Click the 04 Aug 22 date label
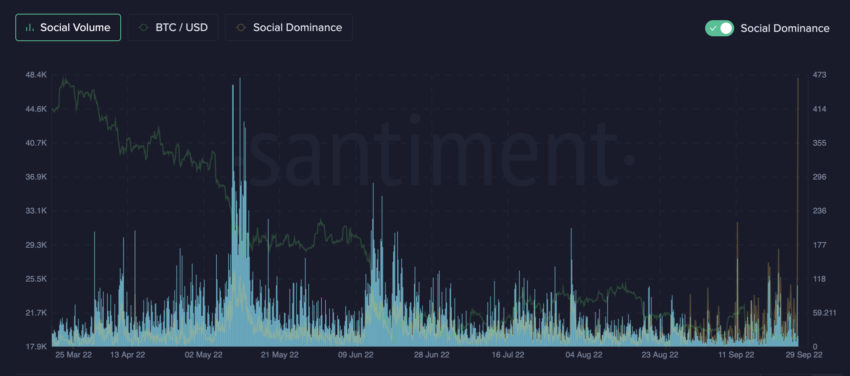The image size is (850, 376). pos(584,355)
